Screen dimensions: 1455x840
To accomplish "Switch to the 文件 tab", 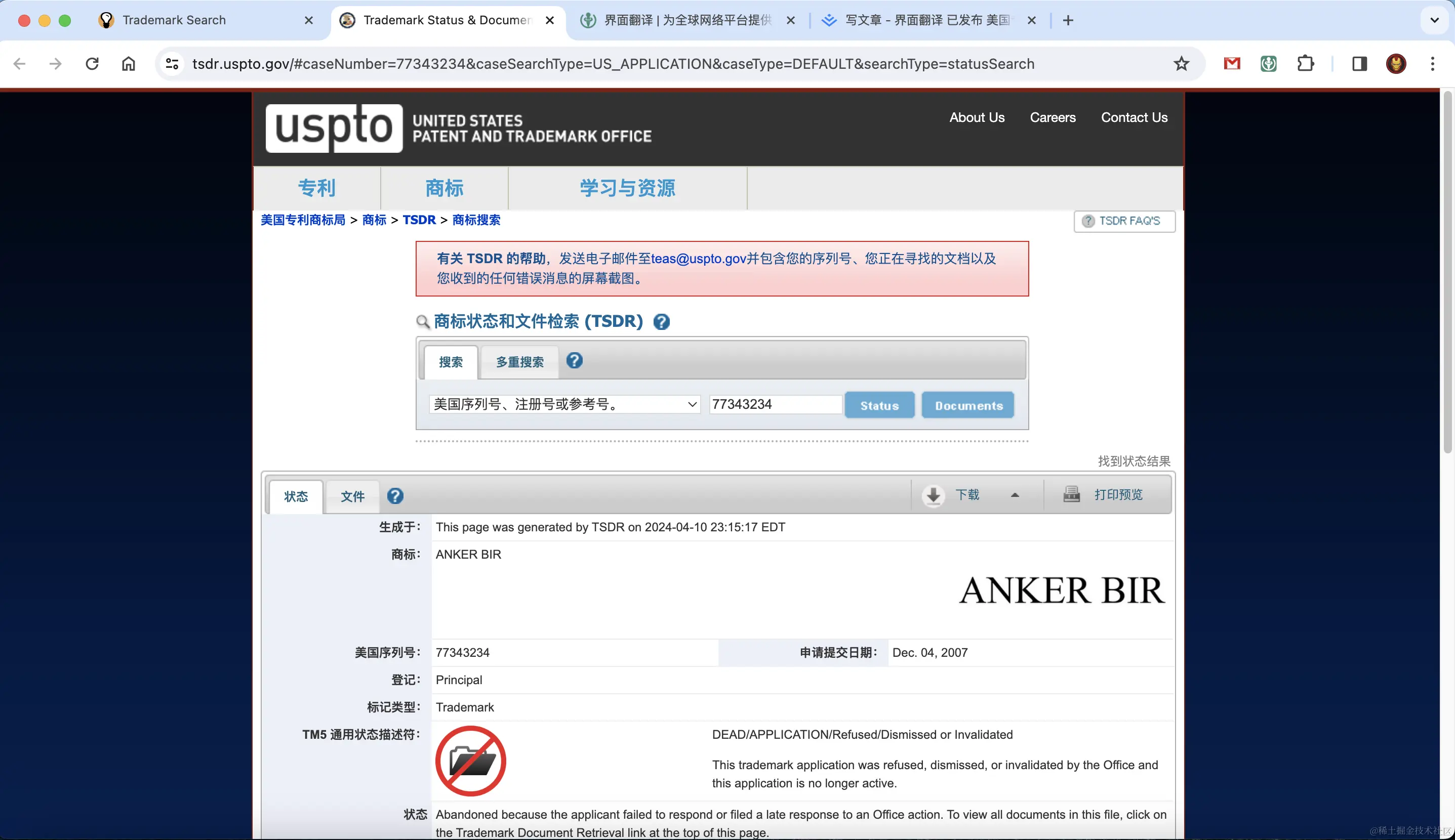I will click(x=352, y=496).
